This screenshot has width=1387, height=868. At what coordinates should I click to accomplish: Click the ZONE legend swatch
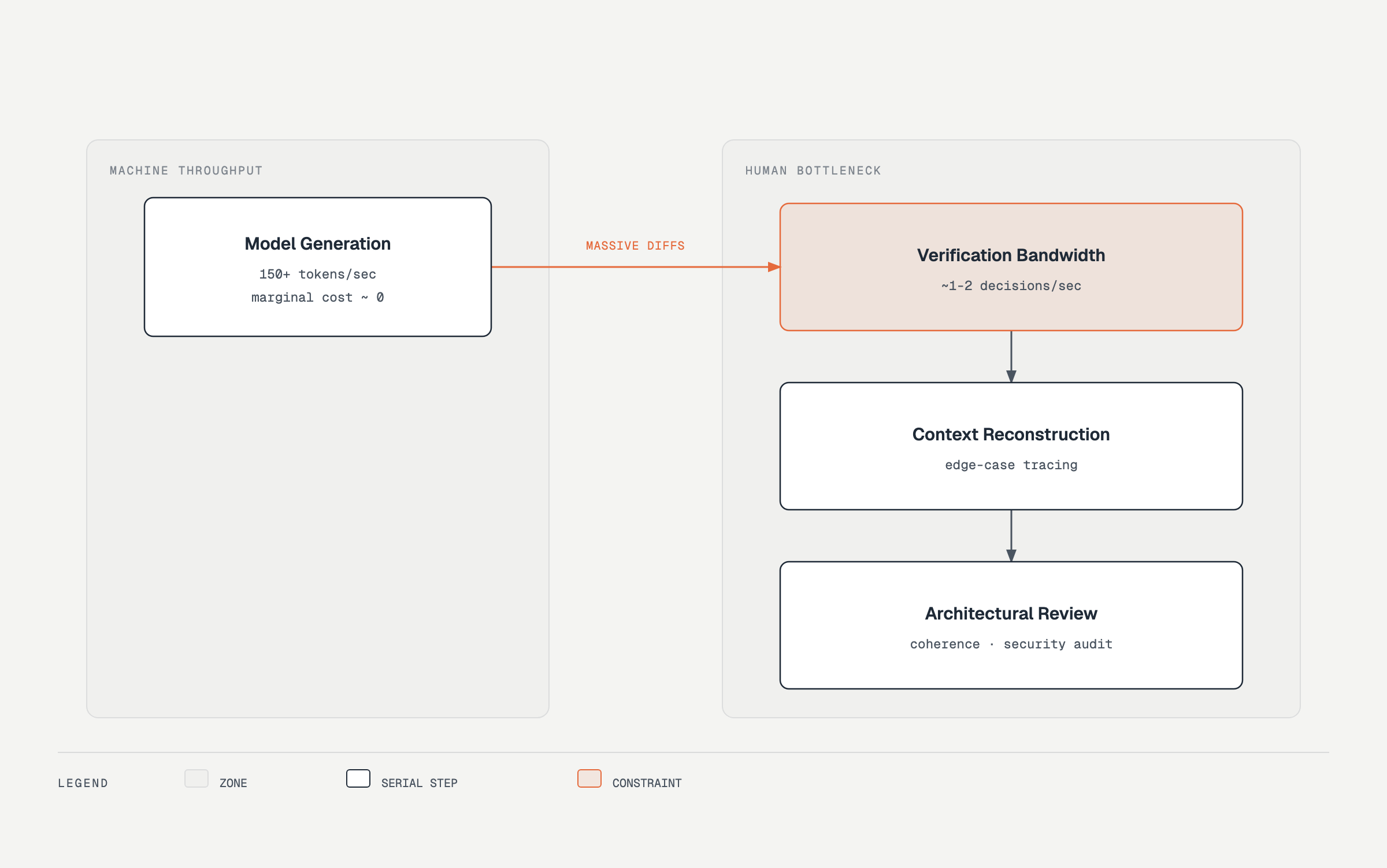(196, 778)
